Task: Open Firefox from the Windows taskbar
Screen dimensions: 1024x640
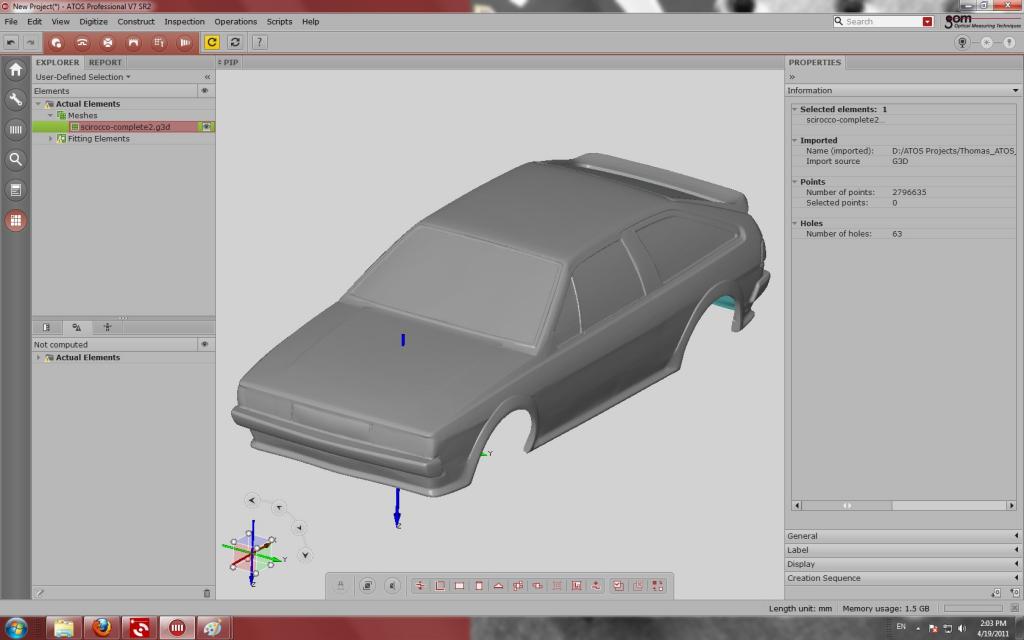Action: click(x=101, y=628)
